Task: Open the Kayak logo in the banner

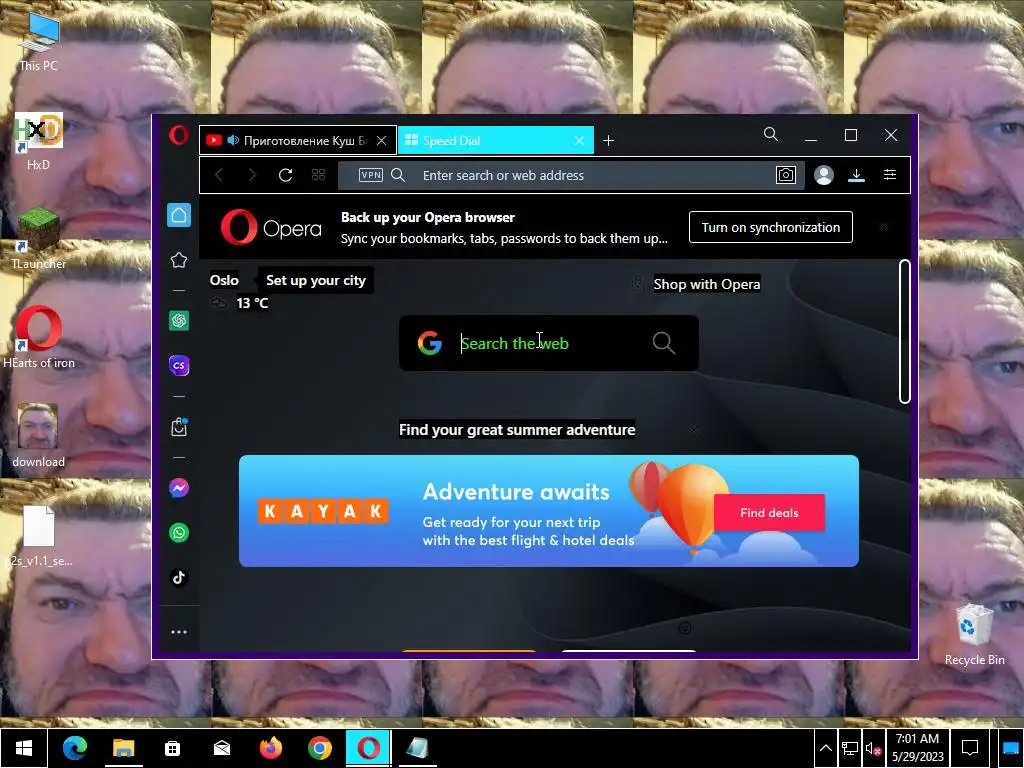Action: (x=323, y=511)
